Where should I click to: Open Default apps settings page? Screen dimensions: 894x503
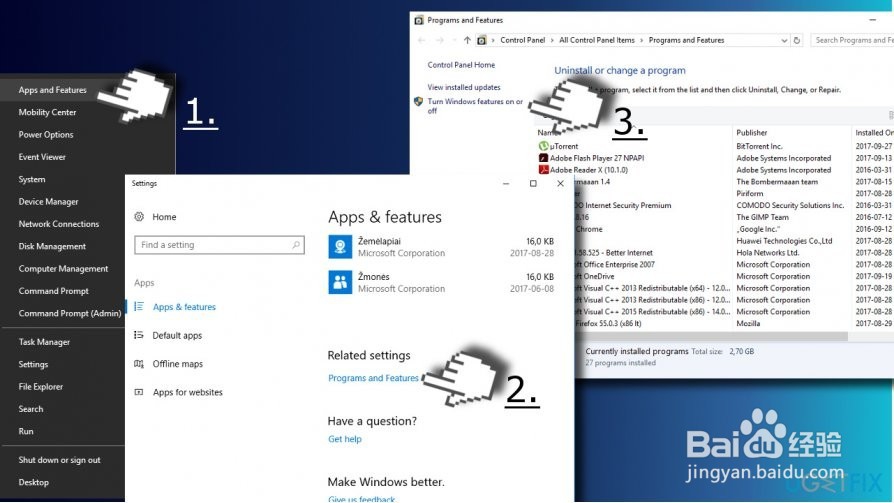(177, 335)
